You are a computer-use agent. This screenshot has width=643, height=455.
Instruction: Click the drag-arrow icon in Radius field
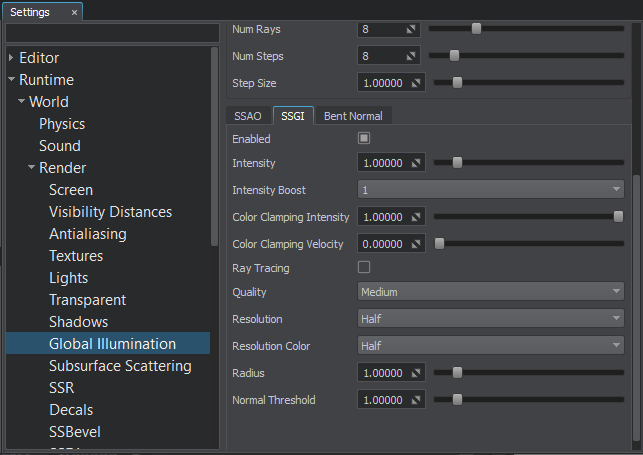tap(416, 373)
